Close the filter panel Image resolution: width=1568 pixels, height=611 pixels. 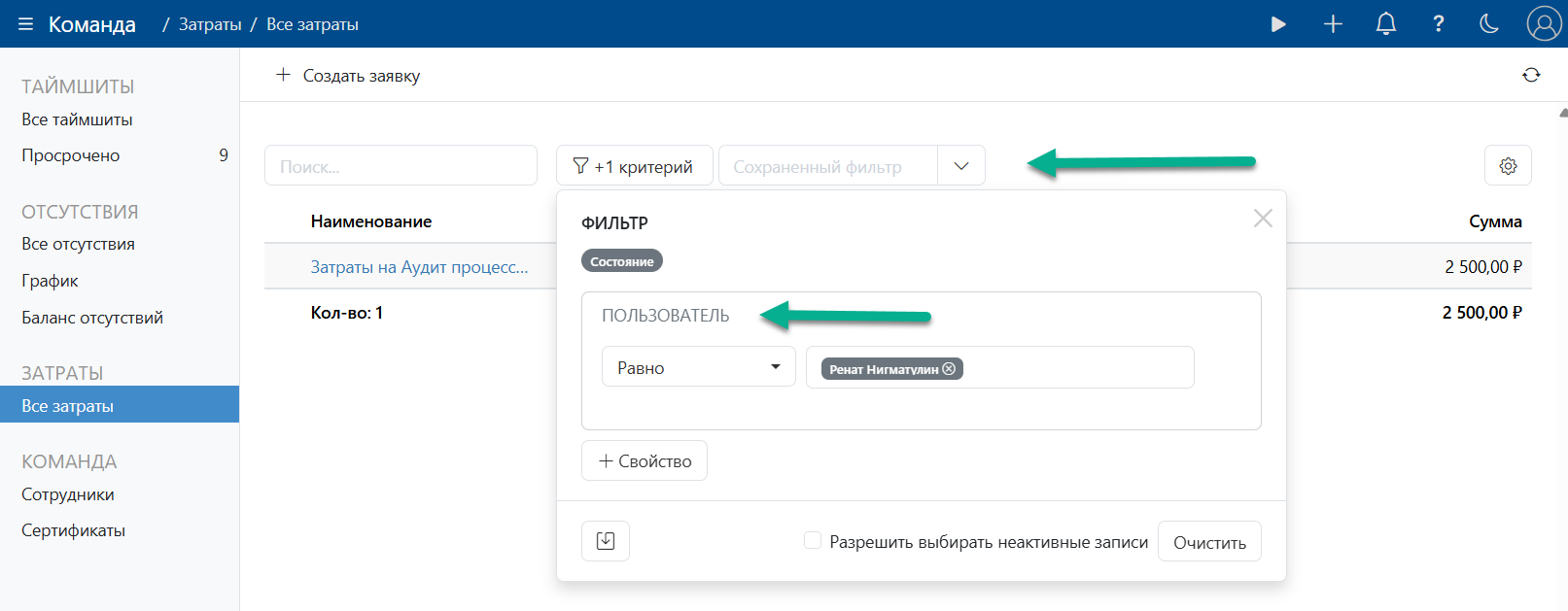pyautogui.click(x=1263, y=219)
